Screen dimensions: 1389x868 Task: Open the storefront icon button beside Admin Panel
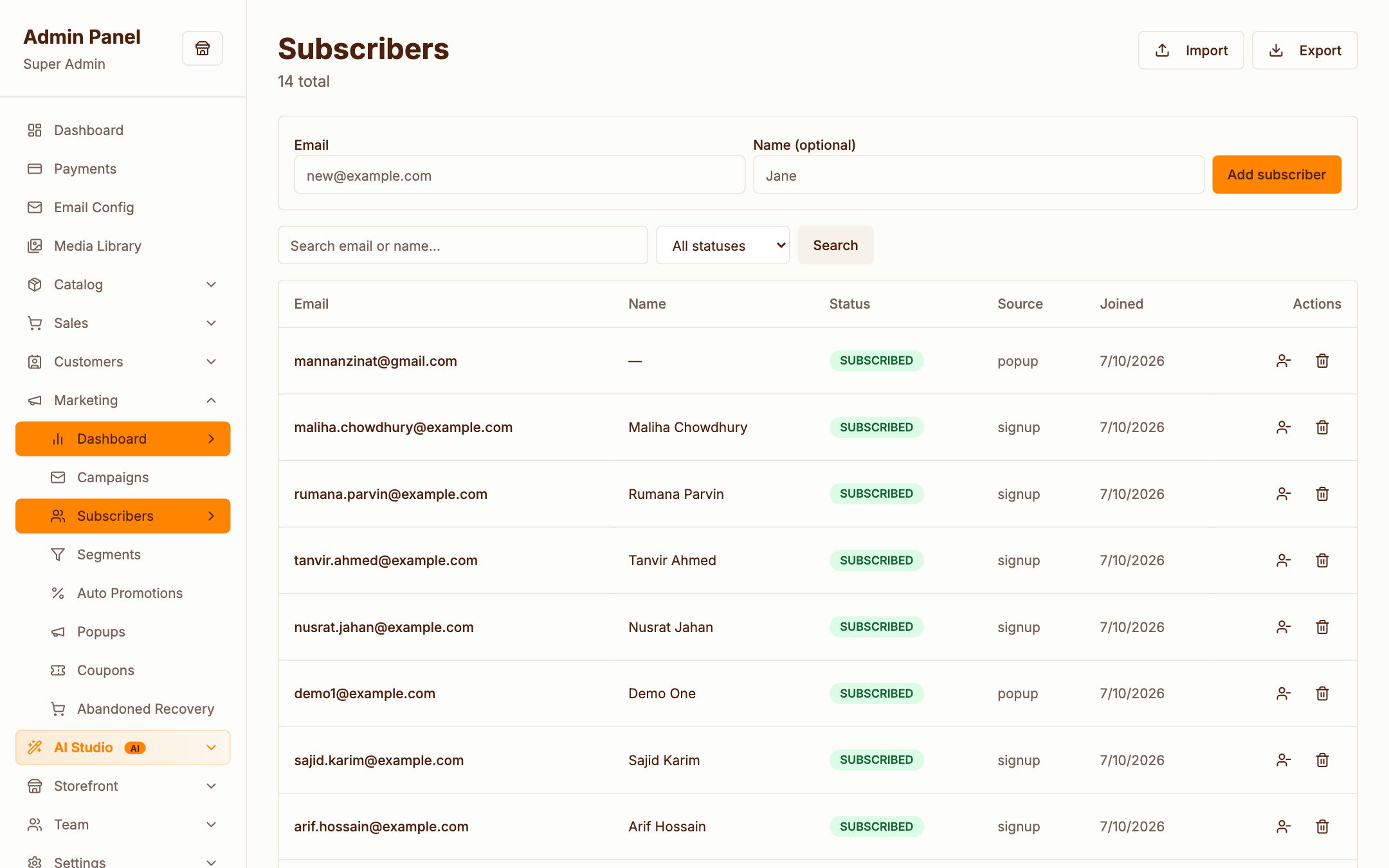click(203, 48)
